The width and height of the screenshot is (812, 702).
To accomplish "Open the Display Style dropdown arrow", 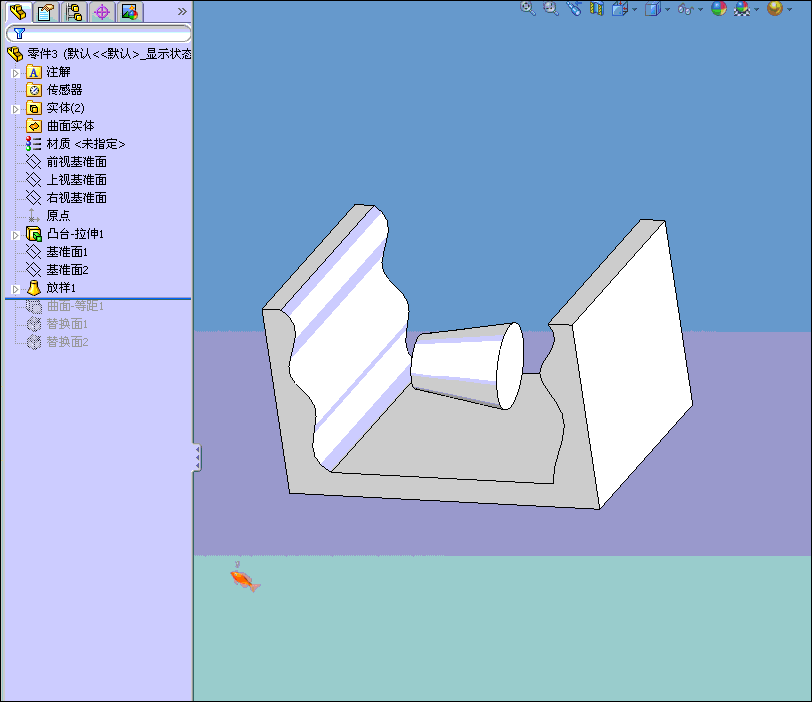I will tap(668, 9).
